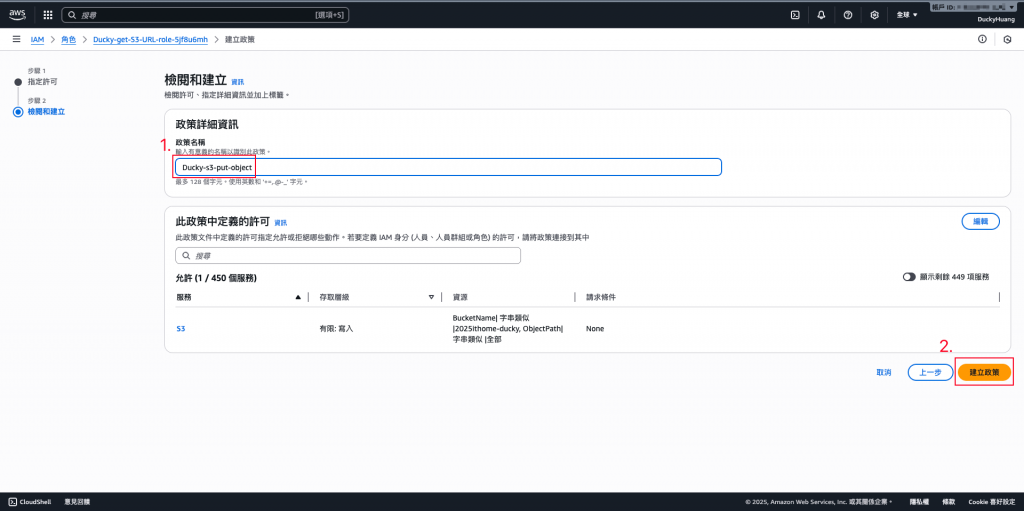1024x511 pixels.
Task: Sort by 服務 column ascending arrow
Action: pyautogui.click(x=298, y=297)
